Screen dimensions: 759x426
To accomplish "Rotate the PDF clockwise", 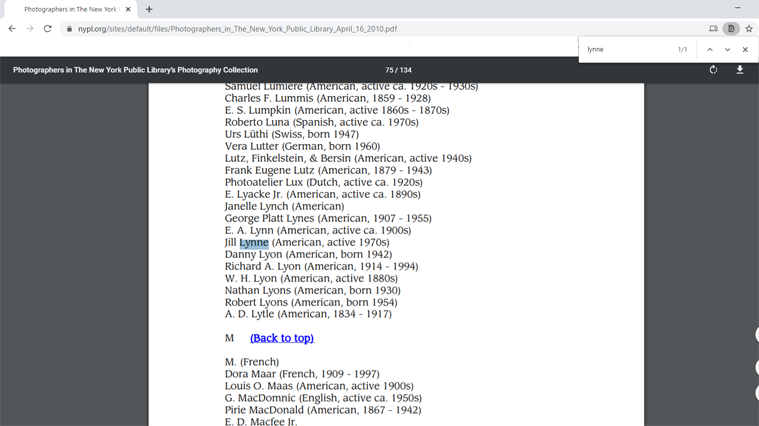I will [x=713, y=70].
